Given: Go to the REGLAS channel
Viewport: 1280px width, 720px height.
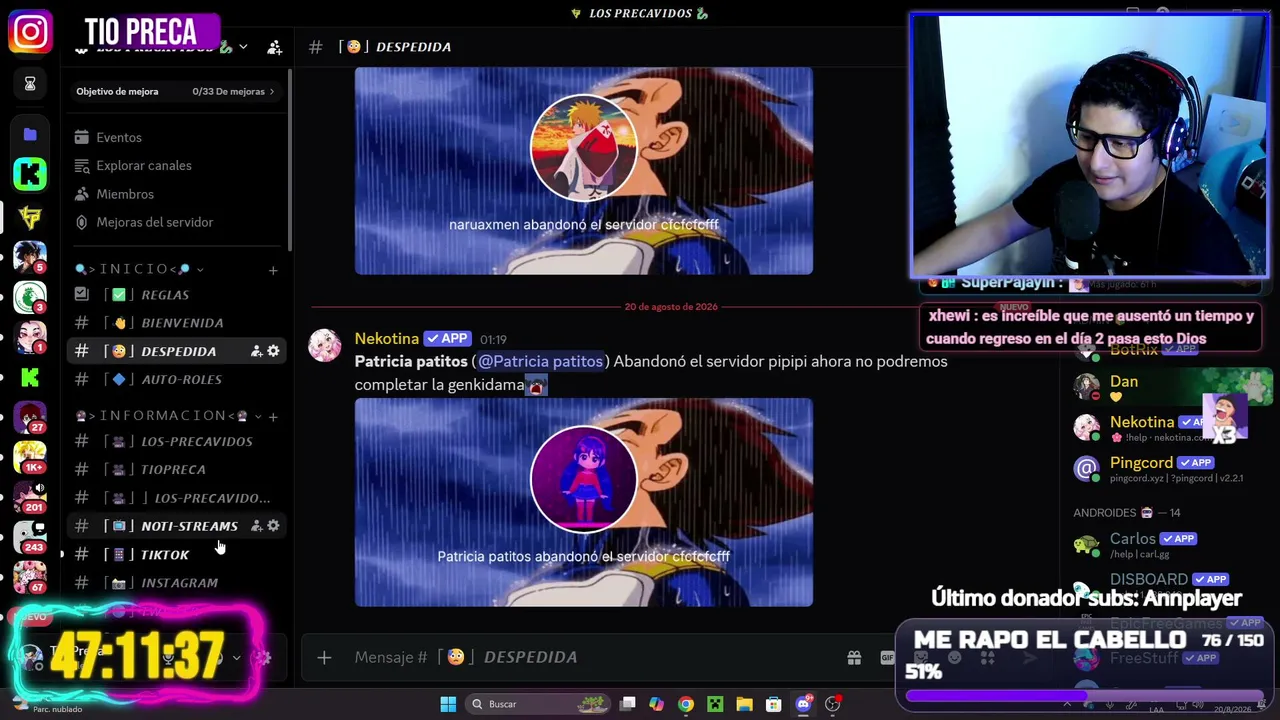Looking at the screenshot, I should (176, 295).
